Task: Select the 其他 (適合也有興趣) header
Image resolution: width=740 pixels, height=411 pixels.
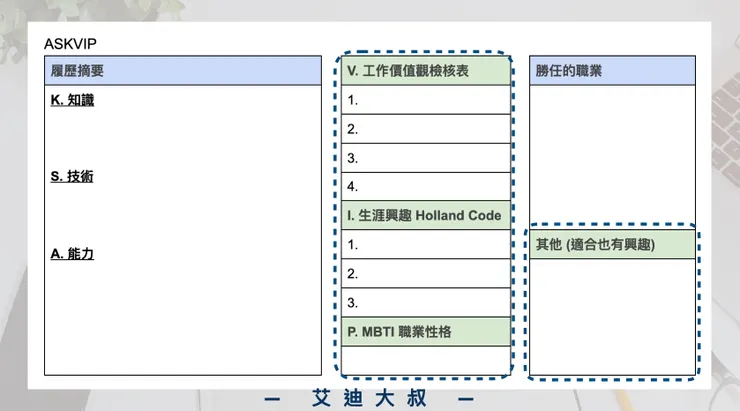Action: [x=612, y=244]
